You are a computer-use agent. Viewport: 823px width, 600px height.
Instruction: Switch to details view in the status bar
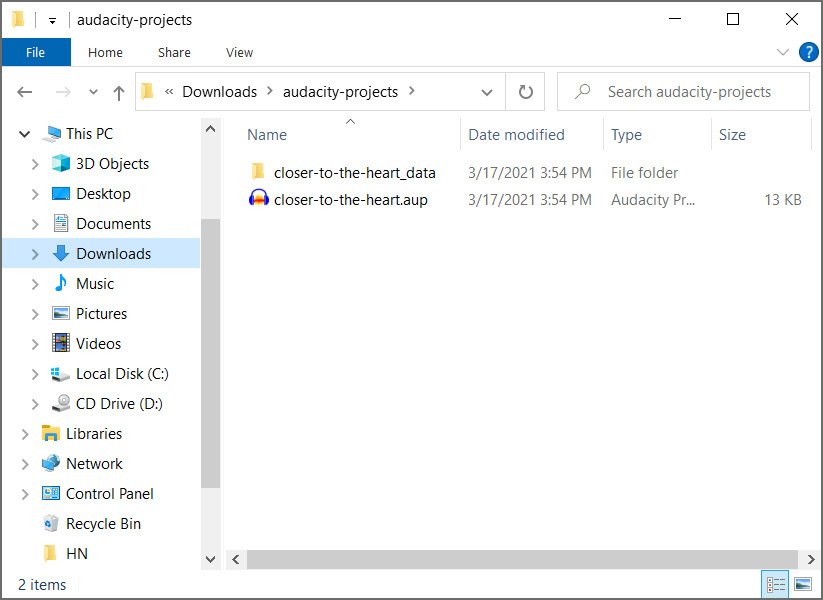[x=775, y=583]
